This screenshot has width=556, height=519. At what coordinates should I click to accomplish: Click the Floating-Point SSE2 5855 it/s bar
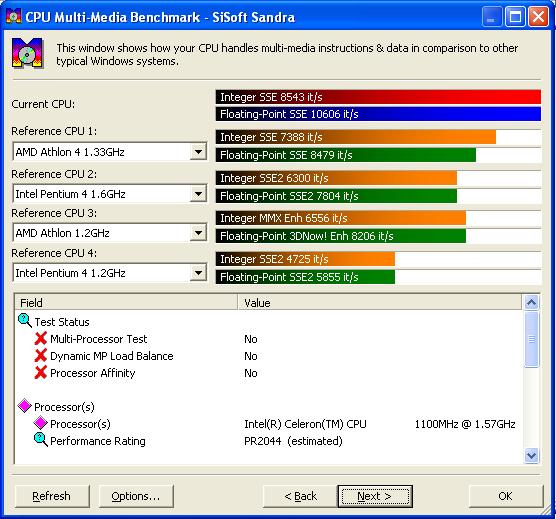pos(305,277)
